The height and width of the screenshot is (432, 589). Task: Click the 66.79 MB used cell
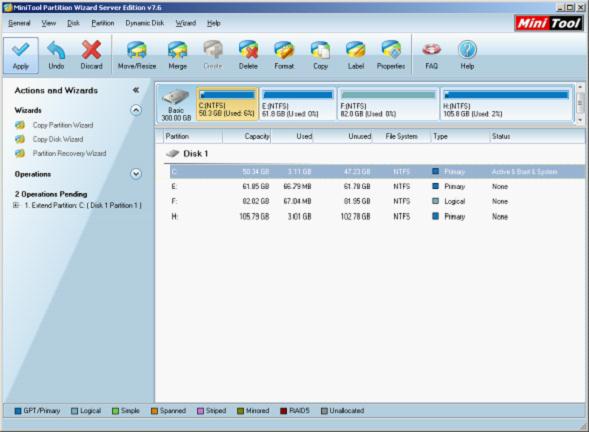298,186
